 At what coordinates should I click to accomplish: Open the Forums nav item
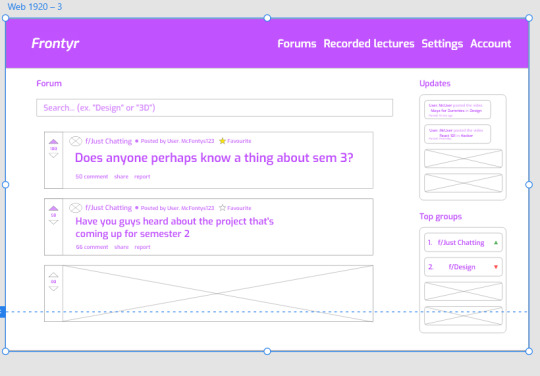point(297,44)
